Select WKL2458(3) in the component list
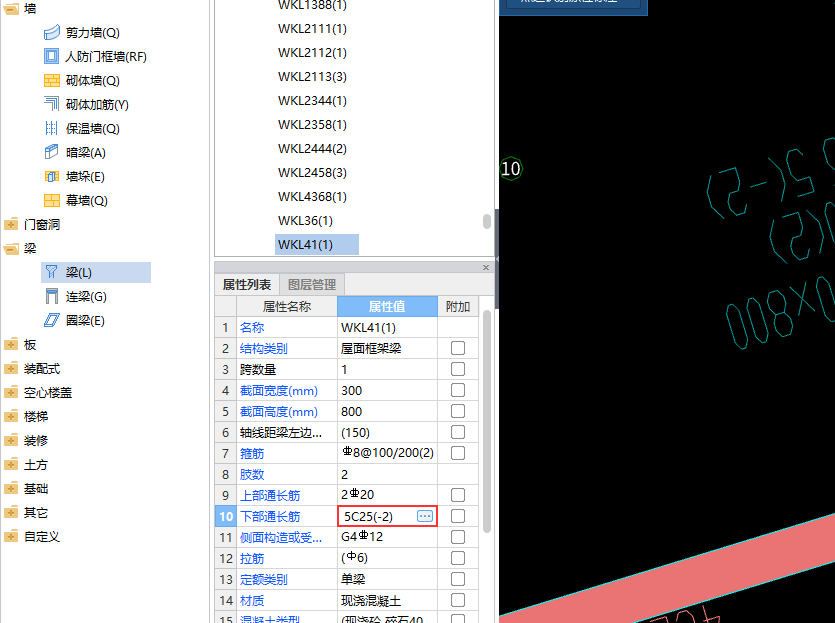Image resolution: width=835 pixels, height=623 pixels. pos(312,173)
